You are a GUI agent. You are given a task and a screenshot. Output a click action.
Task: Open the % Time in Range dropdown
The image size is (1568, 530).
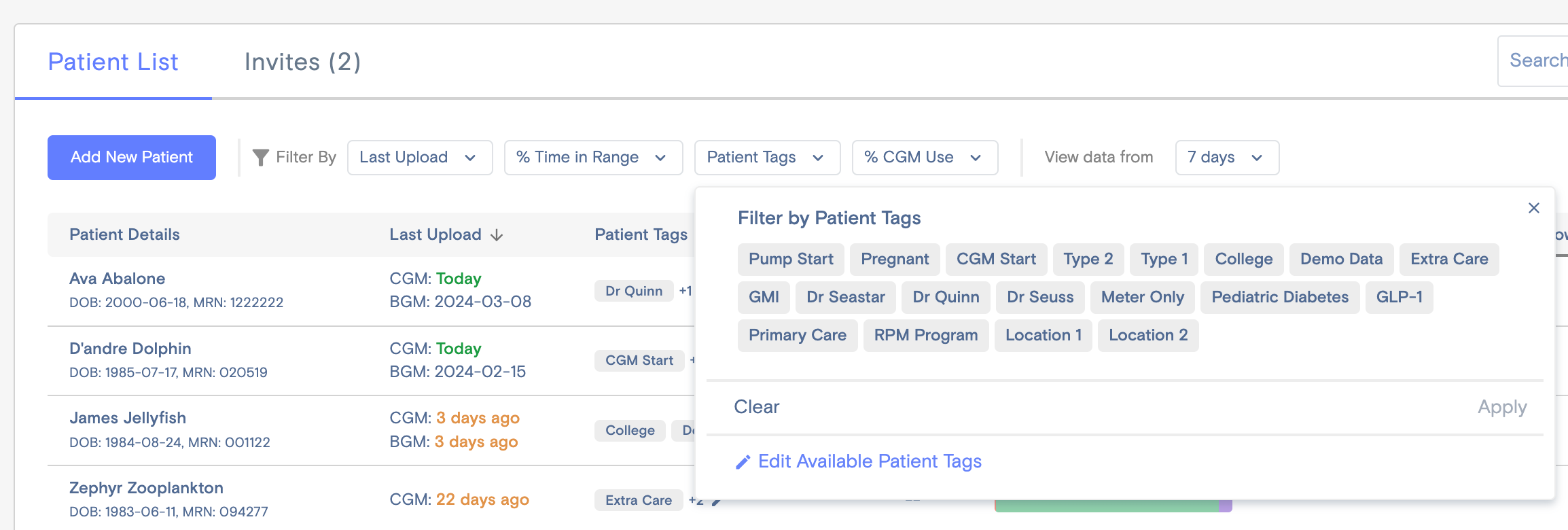[x=592, y=157]
